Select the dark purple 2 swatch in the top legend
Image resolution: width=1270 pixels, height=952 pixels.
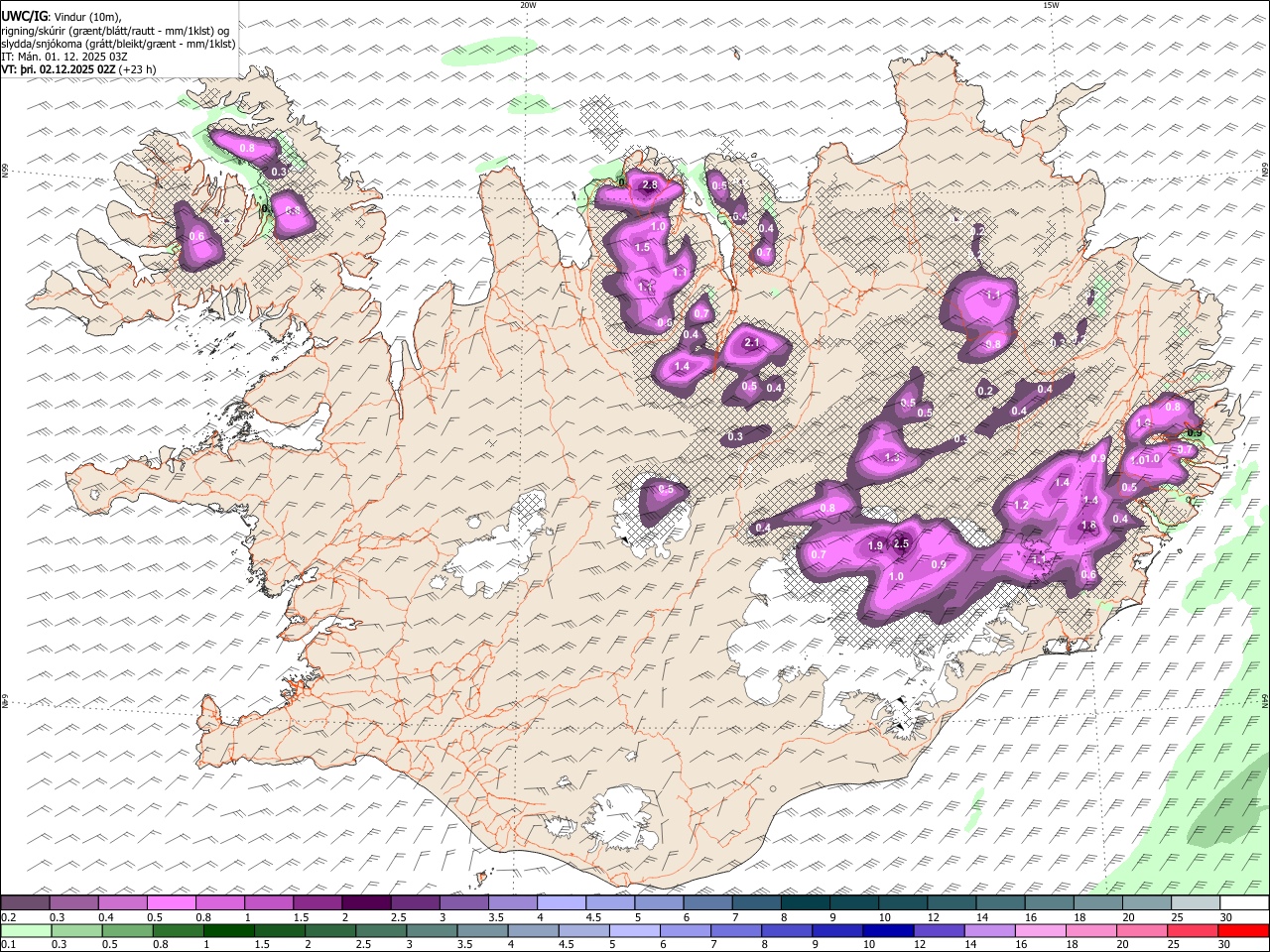366,903
